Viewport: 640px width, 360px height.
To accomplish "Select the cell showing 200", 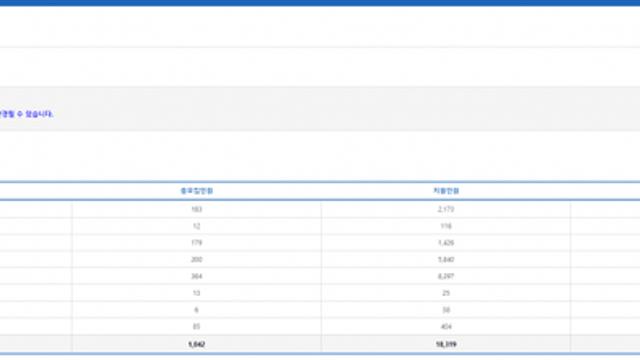I will point(196,260).
